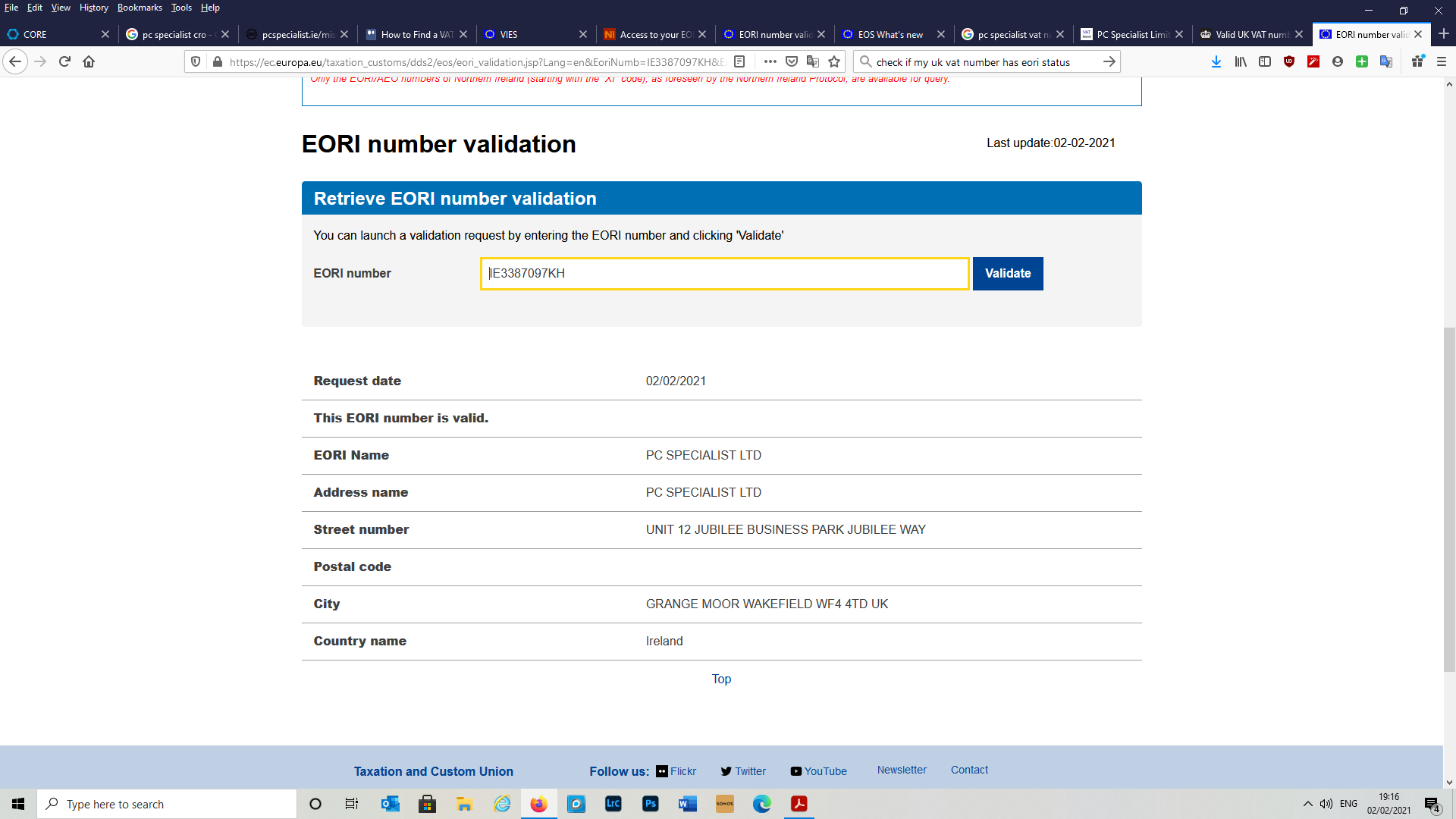Image resolution: width=1456 pixels, height=819 pixels.
Task: Click the translate icon in address bar
Action: coord(813,61)
